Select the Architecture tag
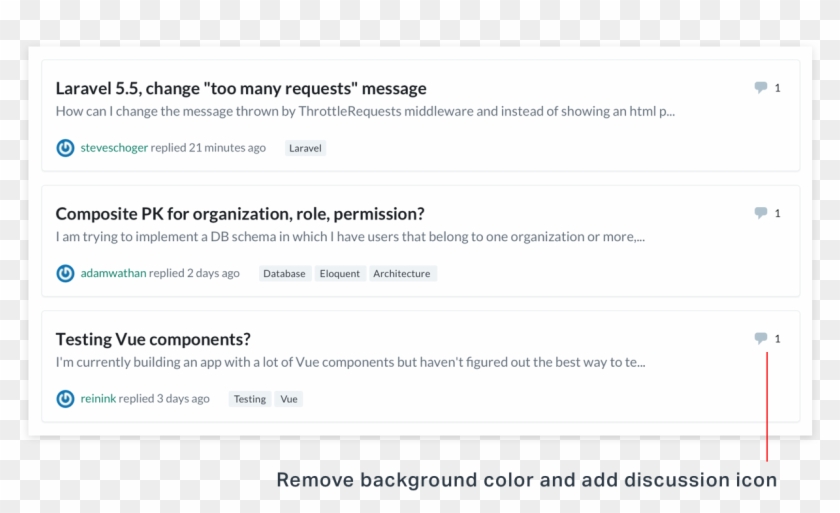This screenshot has height=513, width=840. click(x=401, y=274)
